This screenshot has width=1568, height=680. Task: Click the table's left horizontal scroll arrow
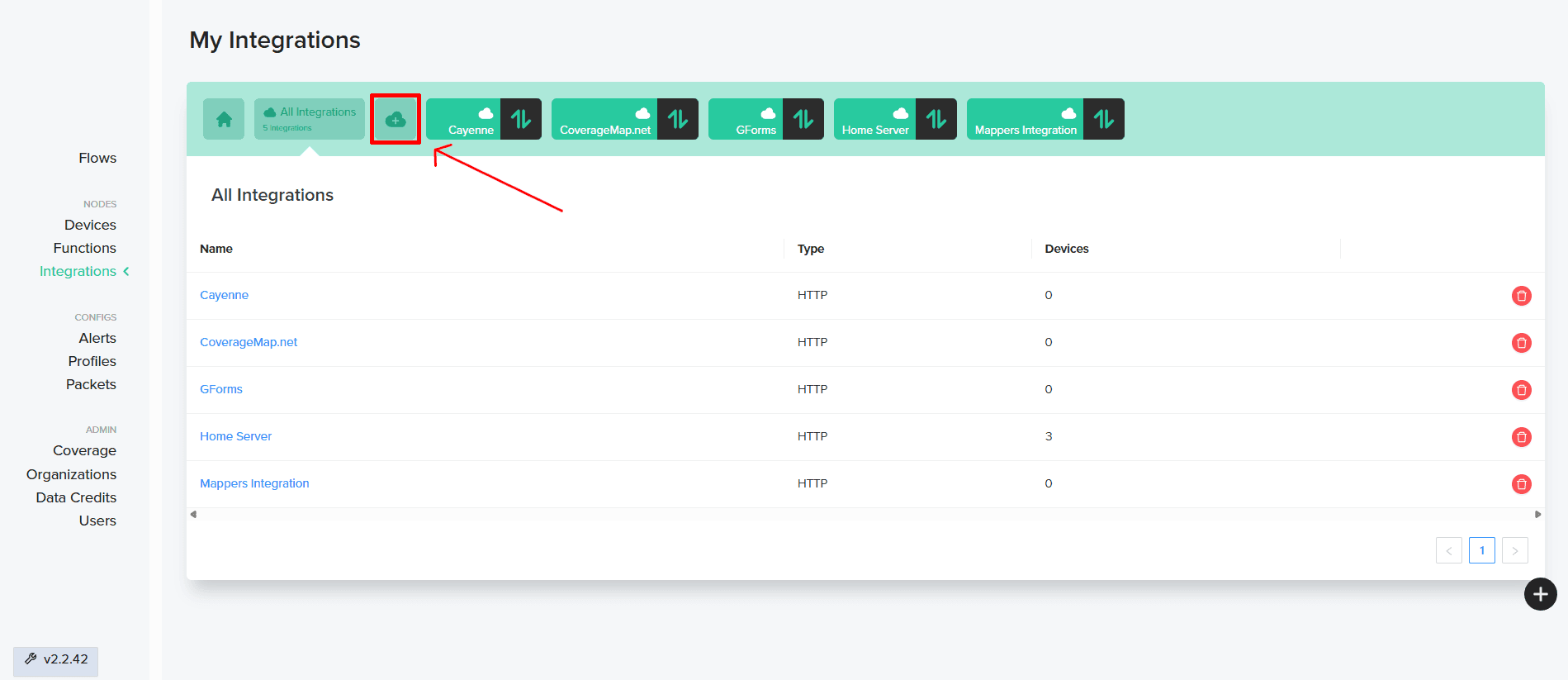point(193,514)
